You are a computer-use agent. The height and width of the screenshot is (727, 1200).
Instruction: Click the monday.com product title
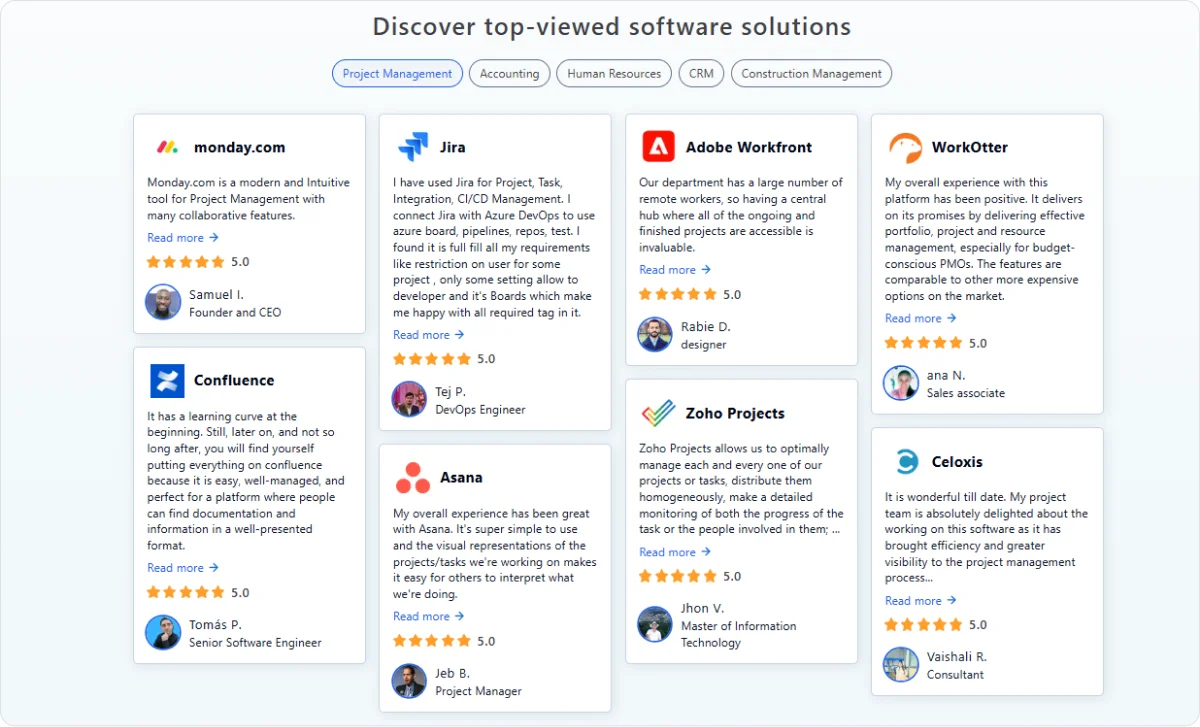pos(239,147)
